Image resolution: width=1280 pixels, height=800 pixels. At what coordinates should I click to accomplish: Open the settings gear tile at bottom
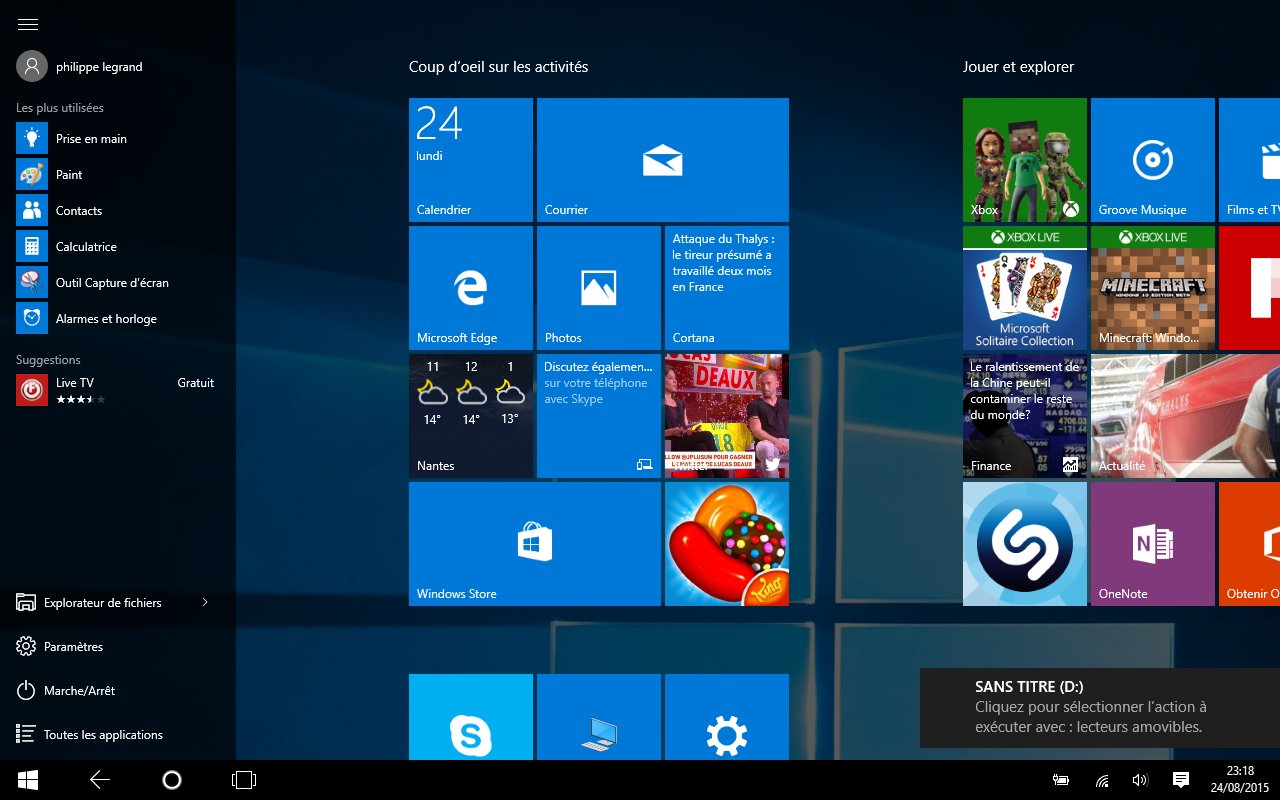(727, 717)
